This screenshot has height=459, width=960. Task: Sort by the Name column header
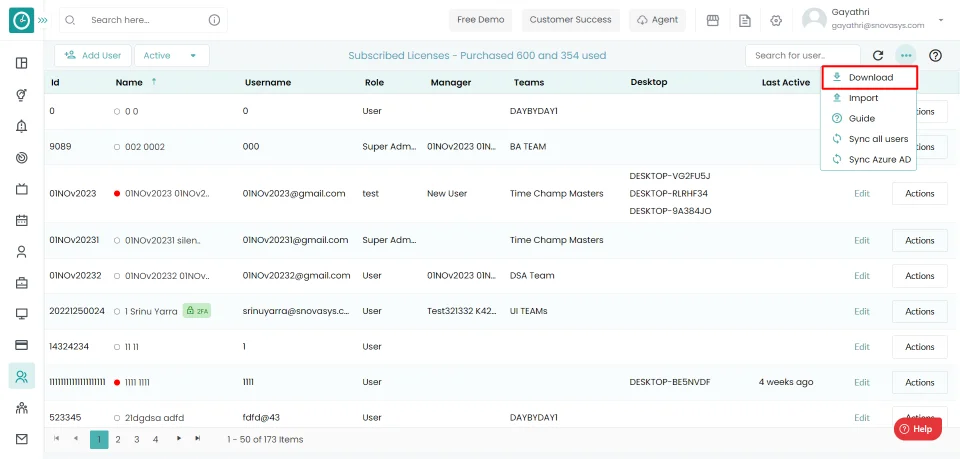coord(129,82)
